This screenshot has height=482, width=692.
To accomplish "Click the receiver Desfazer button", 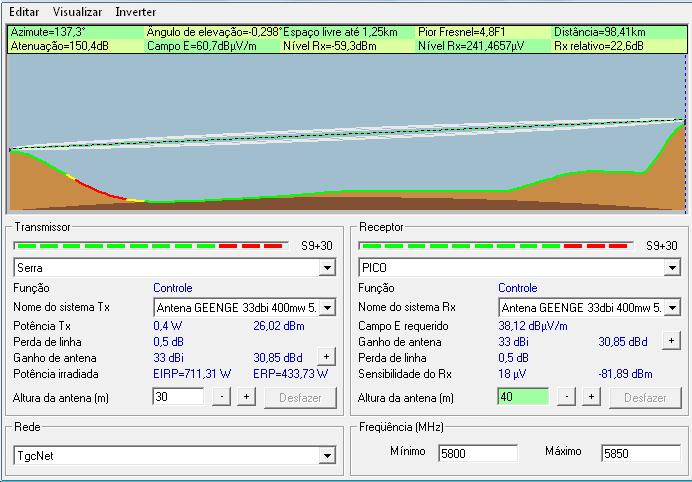I will [x=645, y=398].
